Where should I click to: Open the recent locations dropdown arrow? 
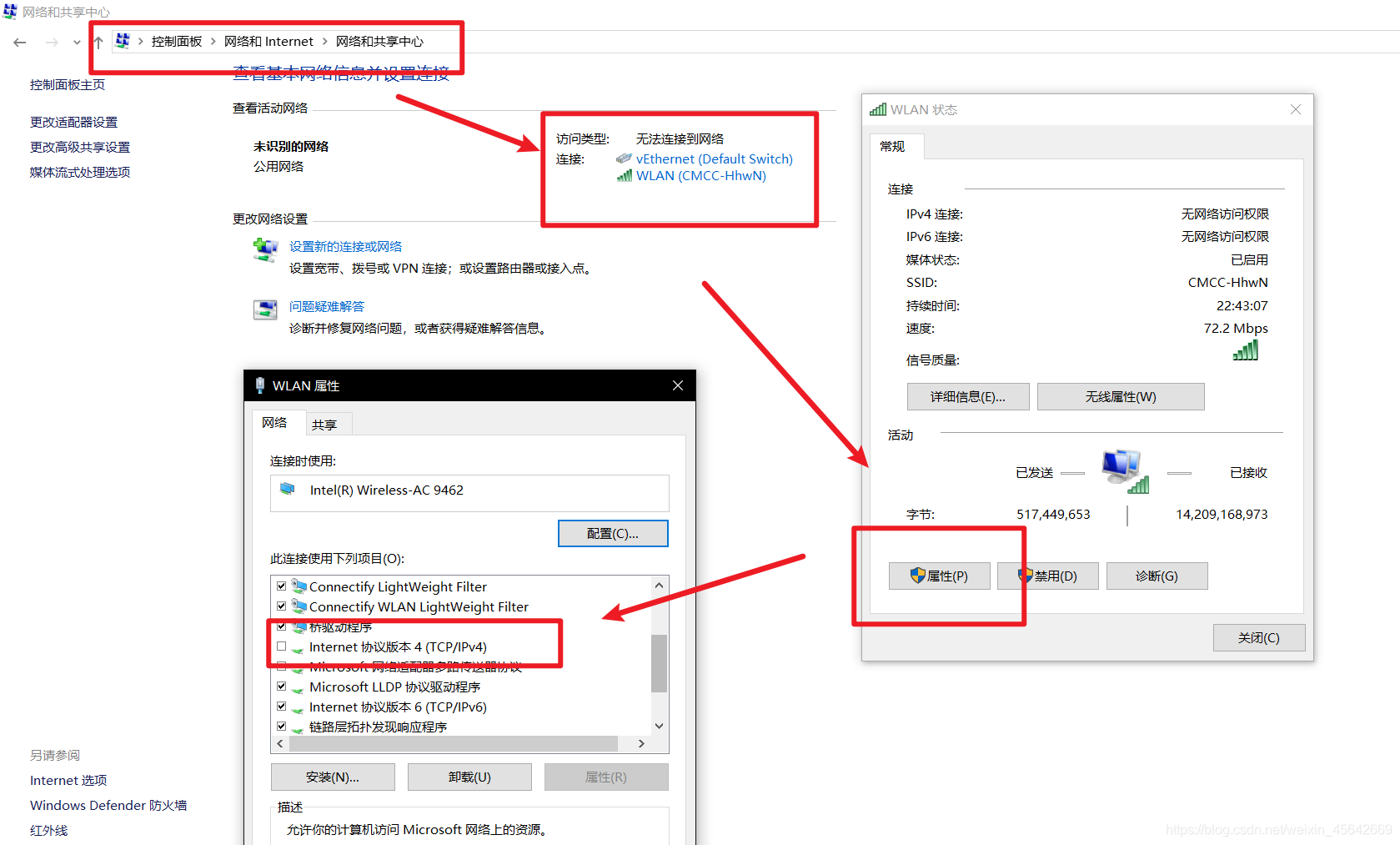click(x=77, y=42)
